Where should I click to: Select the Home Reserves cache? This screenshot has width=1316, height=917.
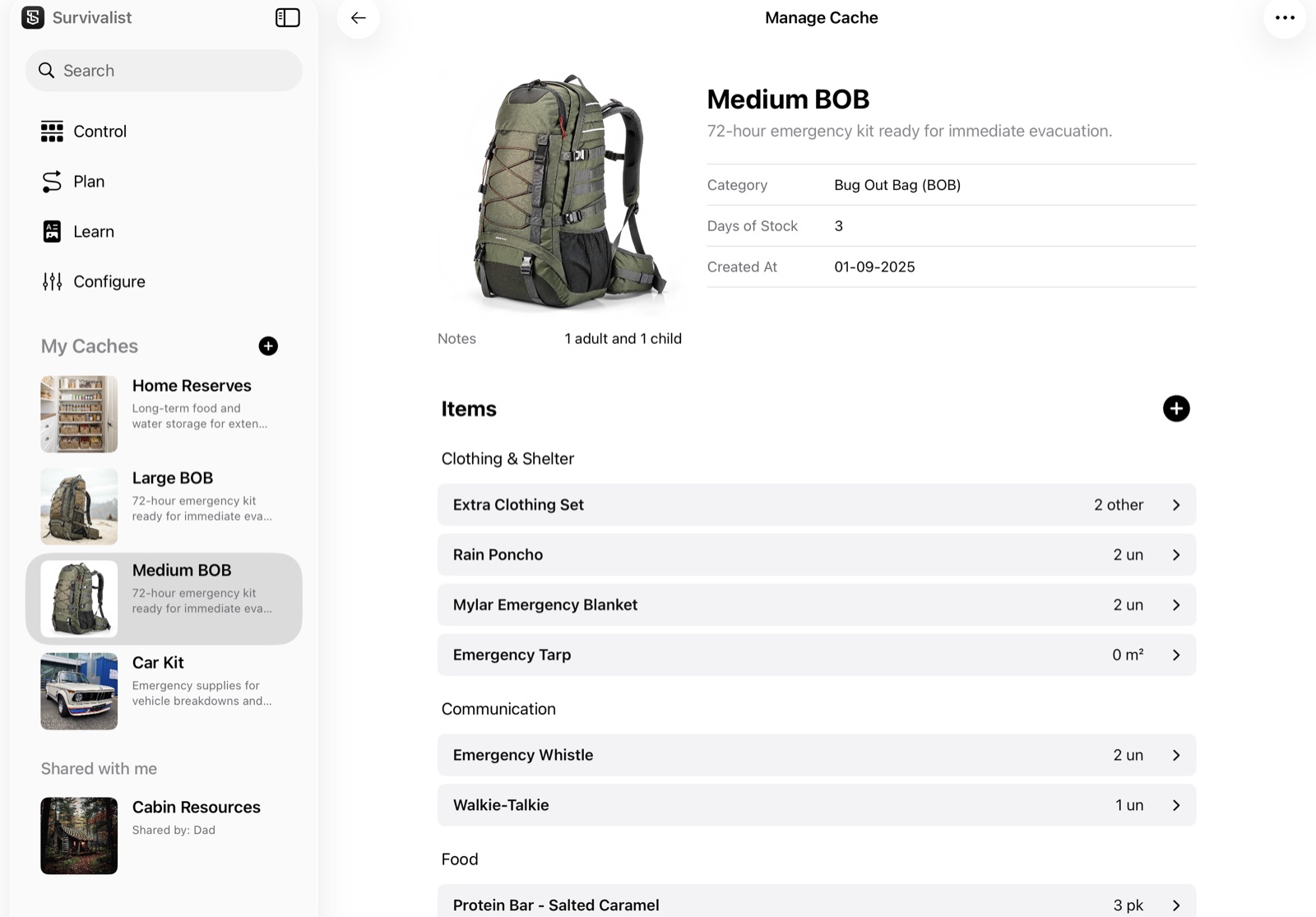tap(164, 415)
